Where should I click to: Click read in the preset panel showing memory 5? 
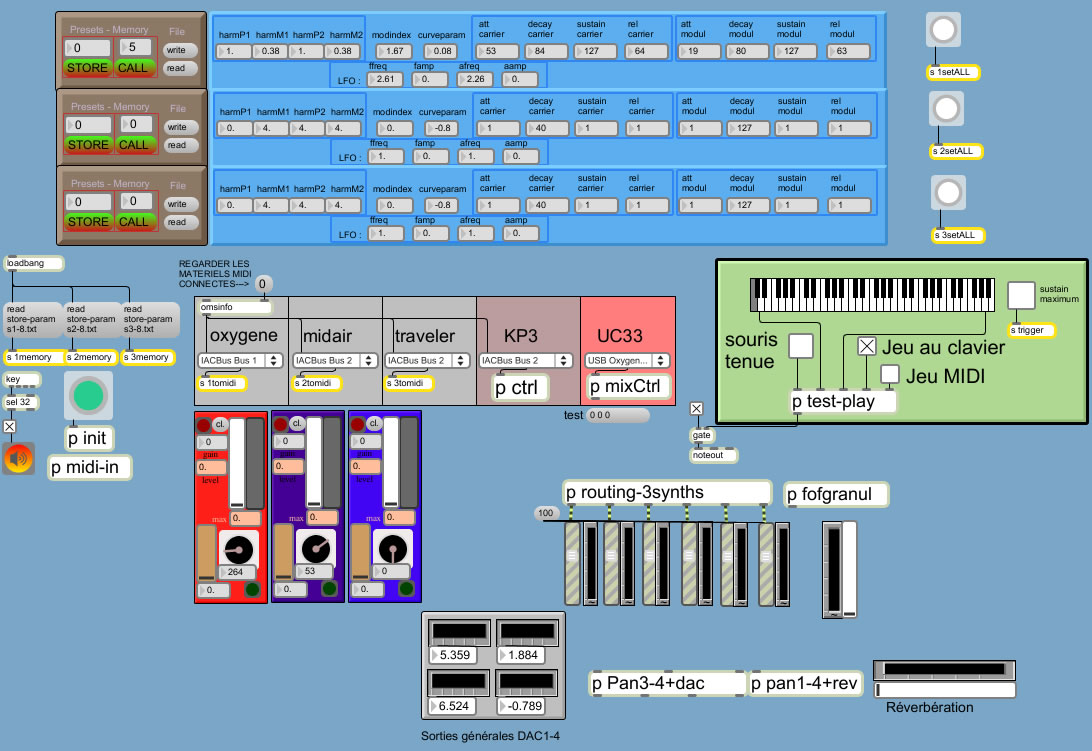(180, 68)
